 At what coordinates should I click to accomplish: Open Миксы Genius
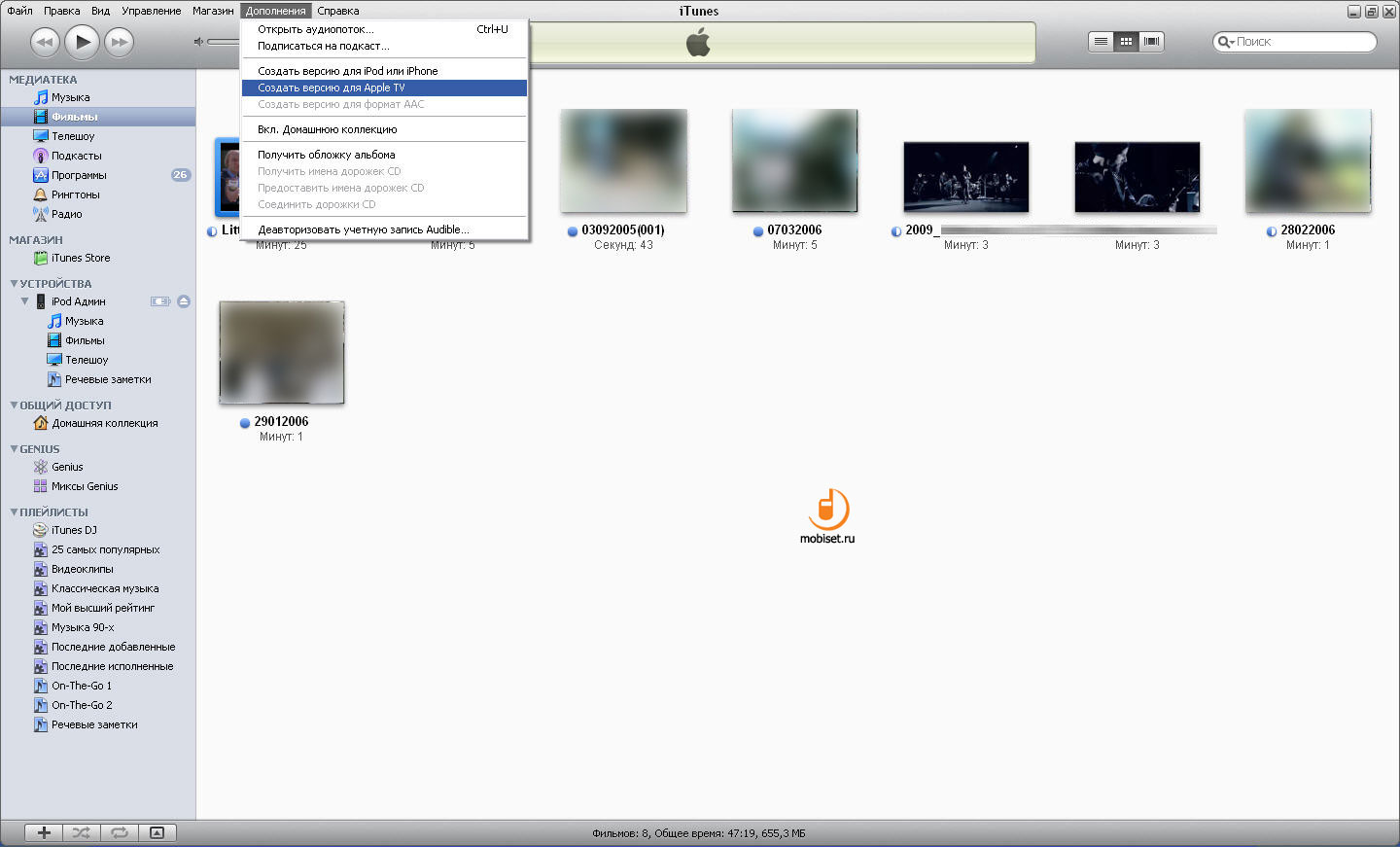tap(85, 486)
